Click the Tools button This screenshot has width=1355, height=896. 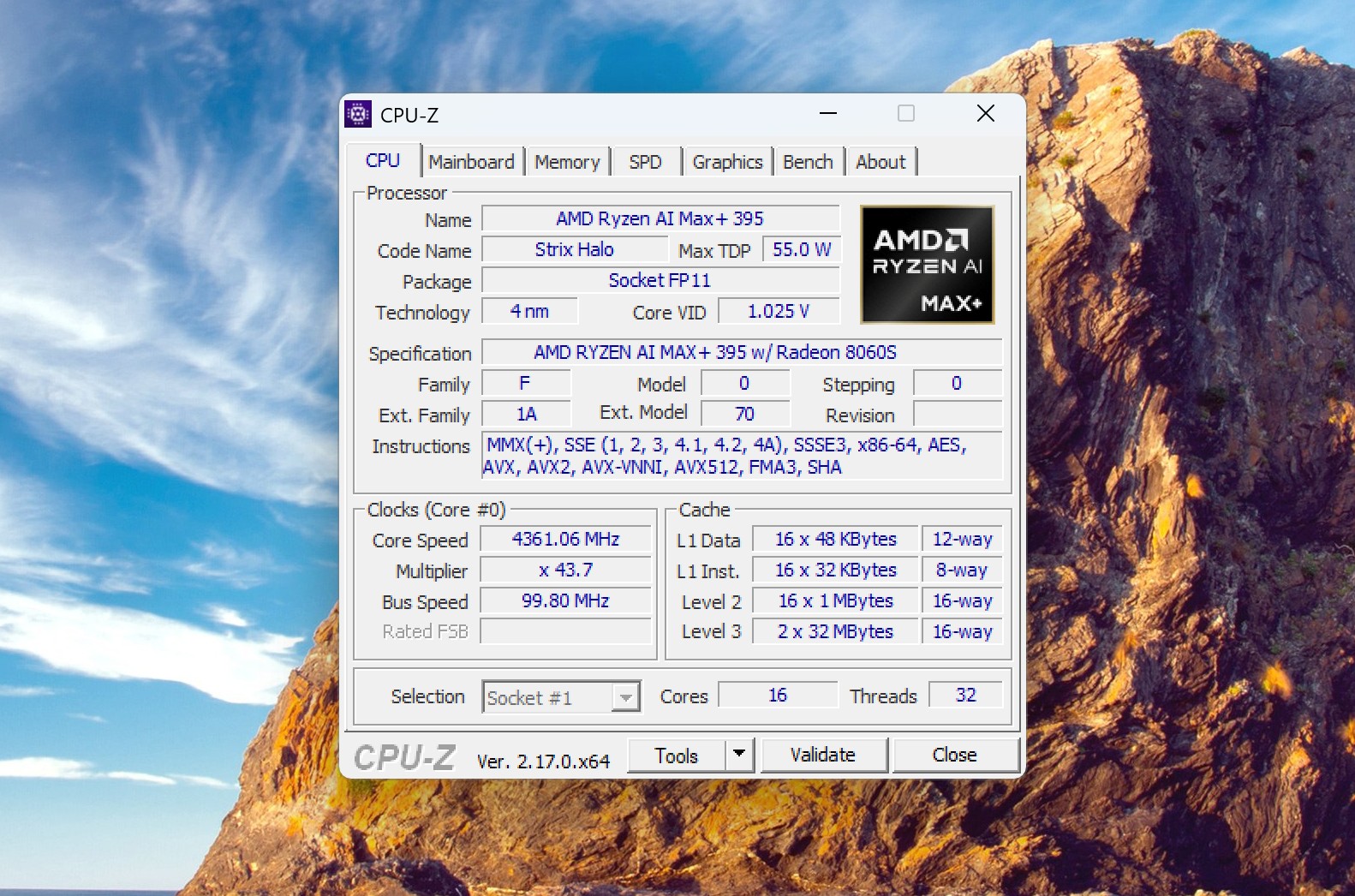pyautogui.click(x=677, y=756)
